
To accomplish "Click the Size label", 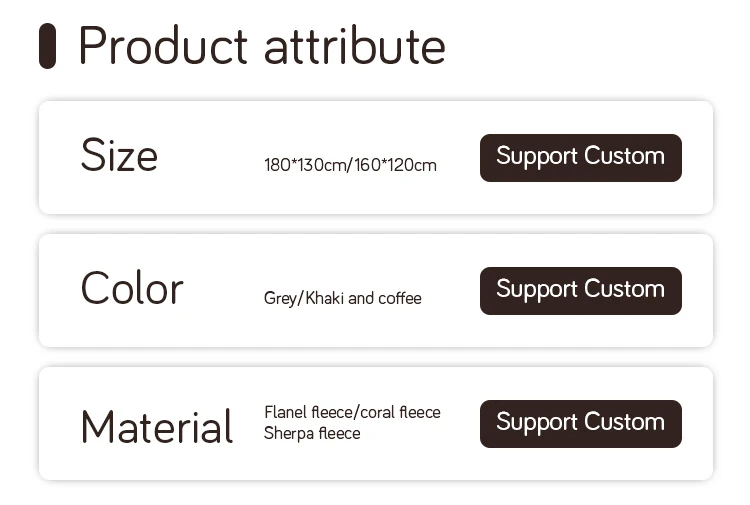I will 119,155.
